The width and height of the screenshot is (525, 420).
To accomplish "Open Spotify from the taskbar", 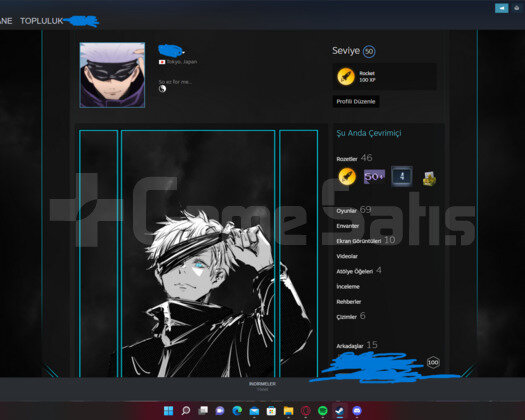I will pyautogui.click(x=322, y=411).
